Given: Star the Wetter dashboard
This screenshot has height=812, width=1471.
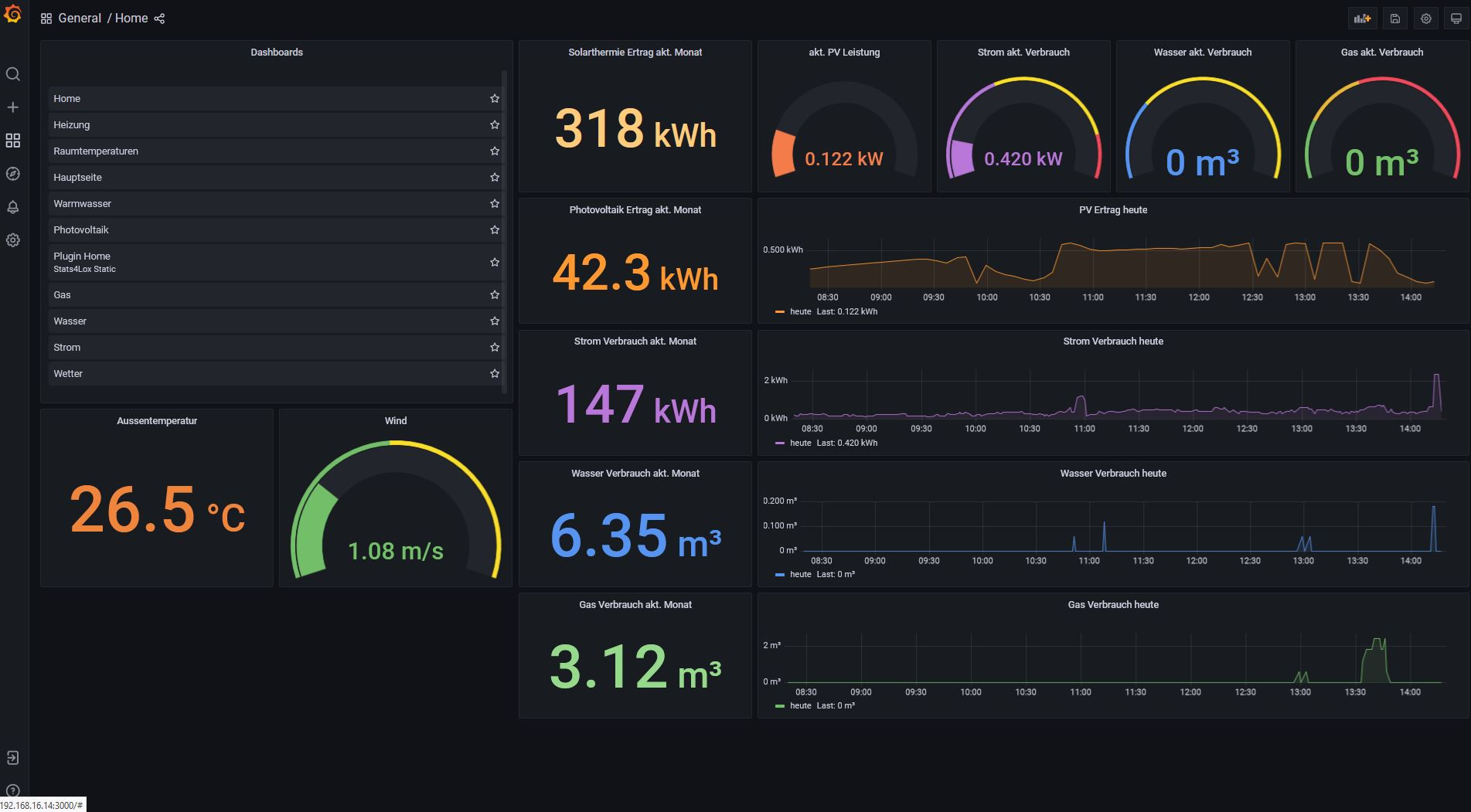Looking at the screenshot, I should [x=495, y=374].
